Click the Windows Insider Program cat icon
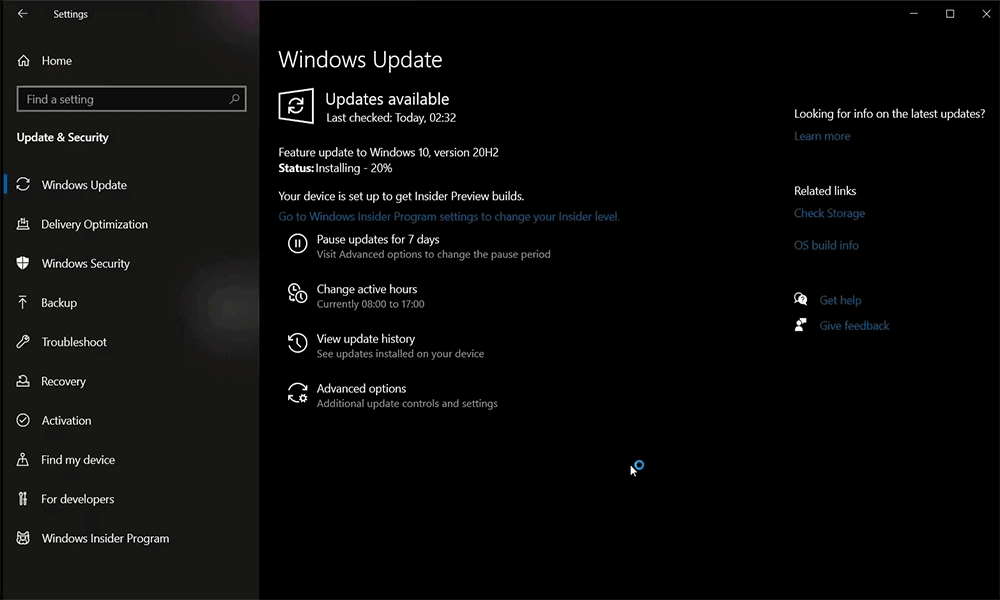 (23, 538)
